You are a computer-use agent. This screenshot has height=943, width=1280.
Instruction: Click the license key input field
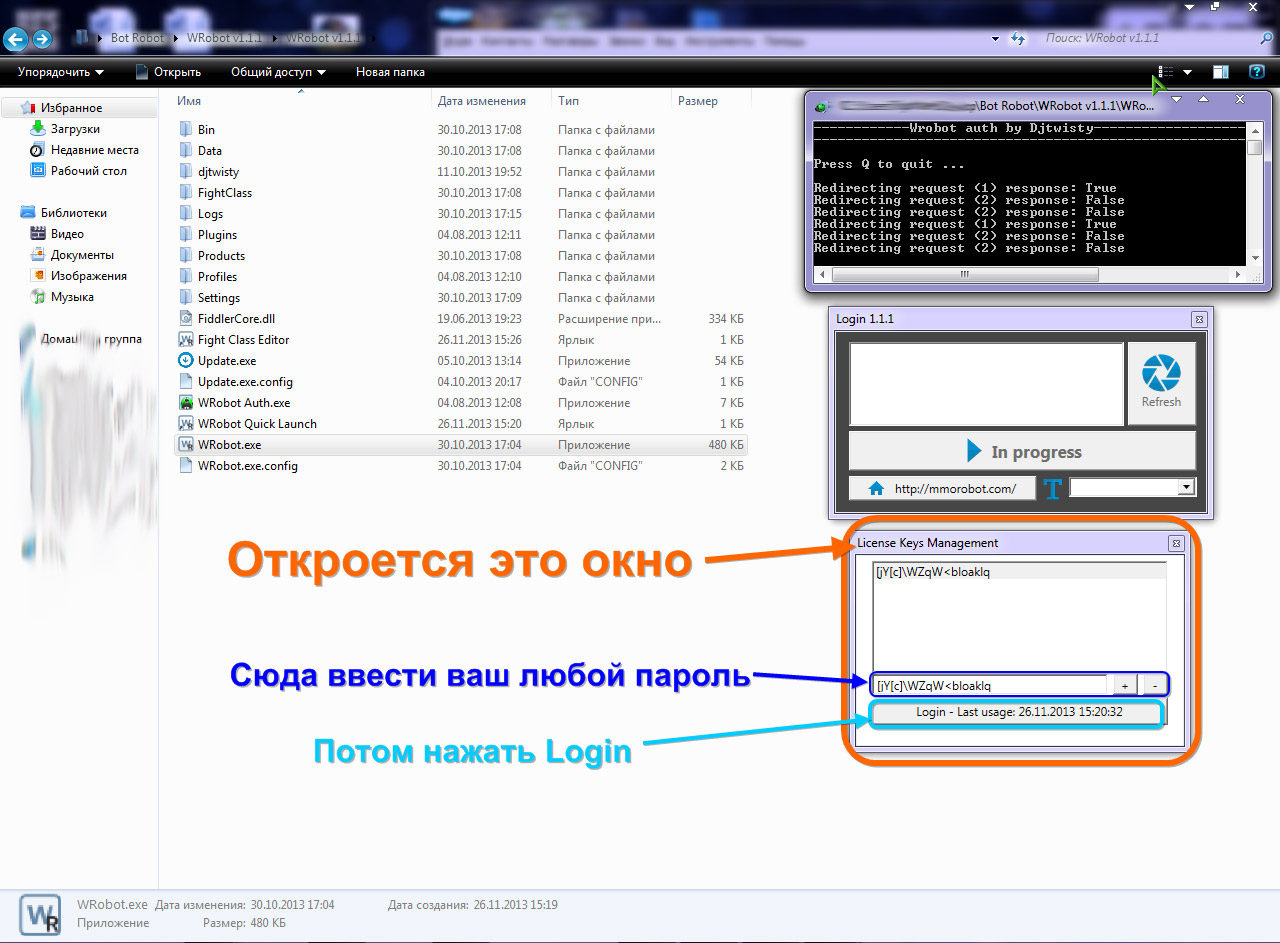tap(990, 686)
